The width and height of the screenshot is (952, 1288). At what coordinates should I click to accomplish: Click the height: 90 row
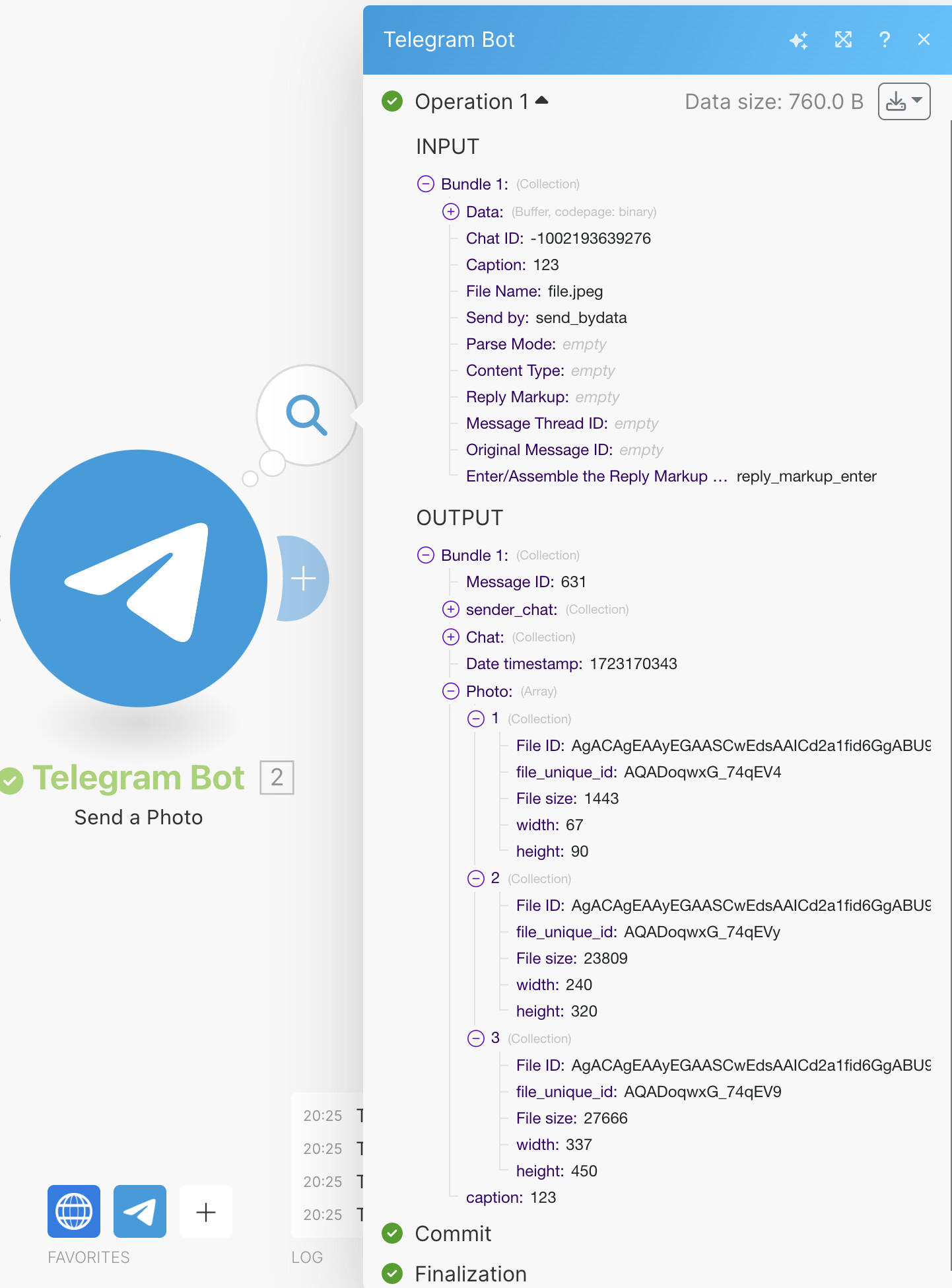[552, 851]
